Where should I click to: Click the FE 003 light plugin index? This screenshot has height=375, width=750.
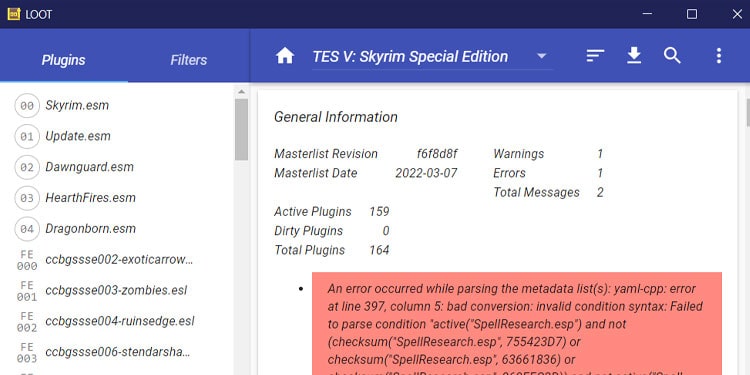pyautogui.click(x=27, y=353)
